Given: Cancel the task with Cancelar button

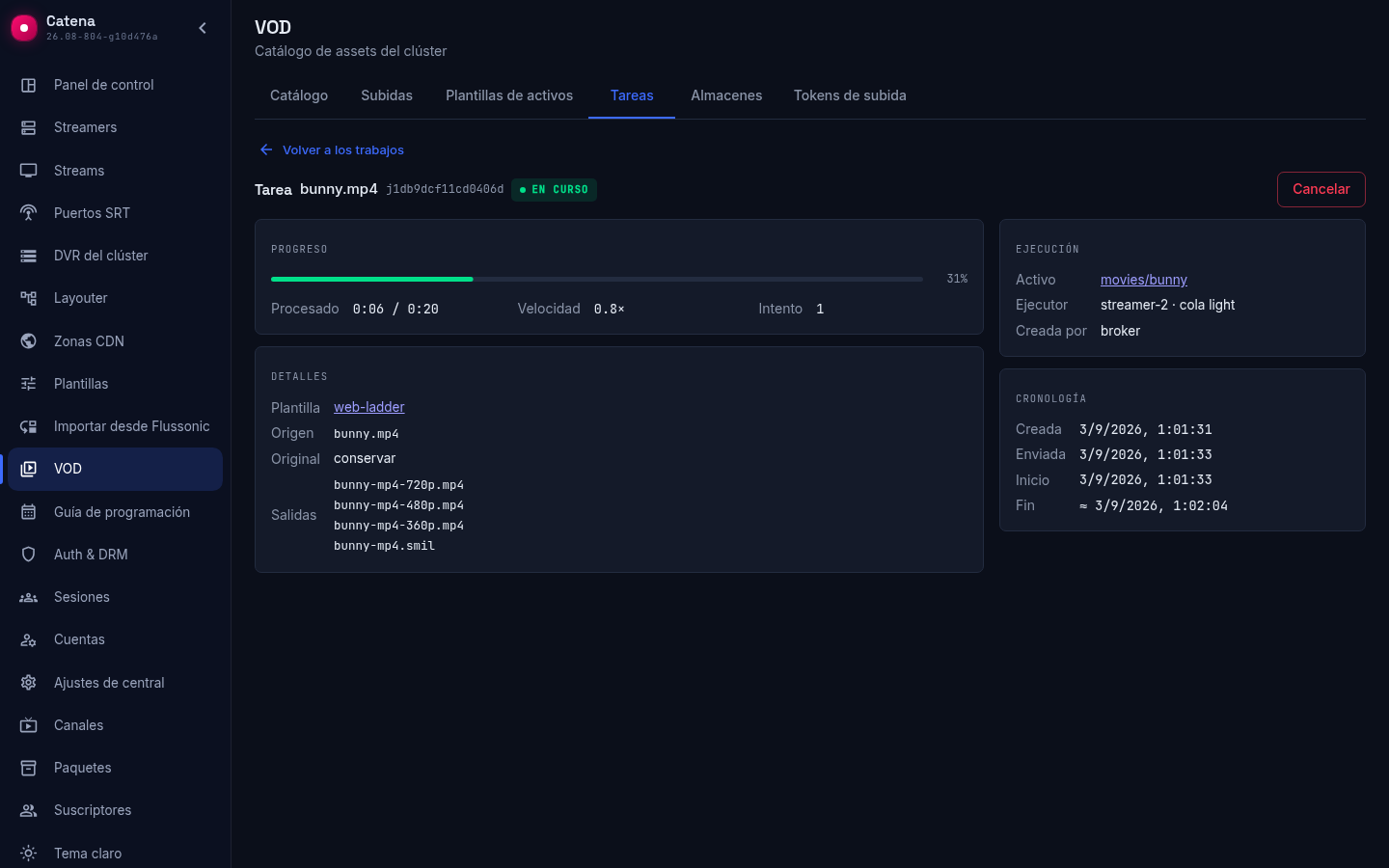Looking at the screenshot, I should coord(1321,189).
